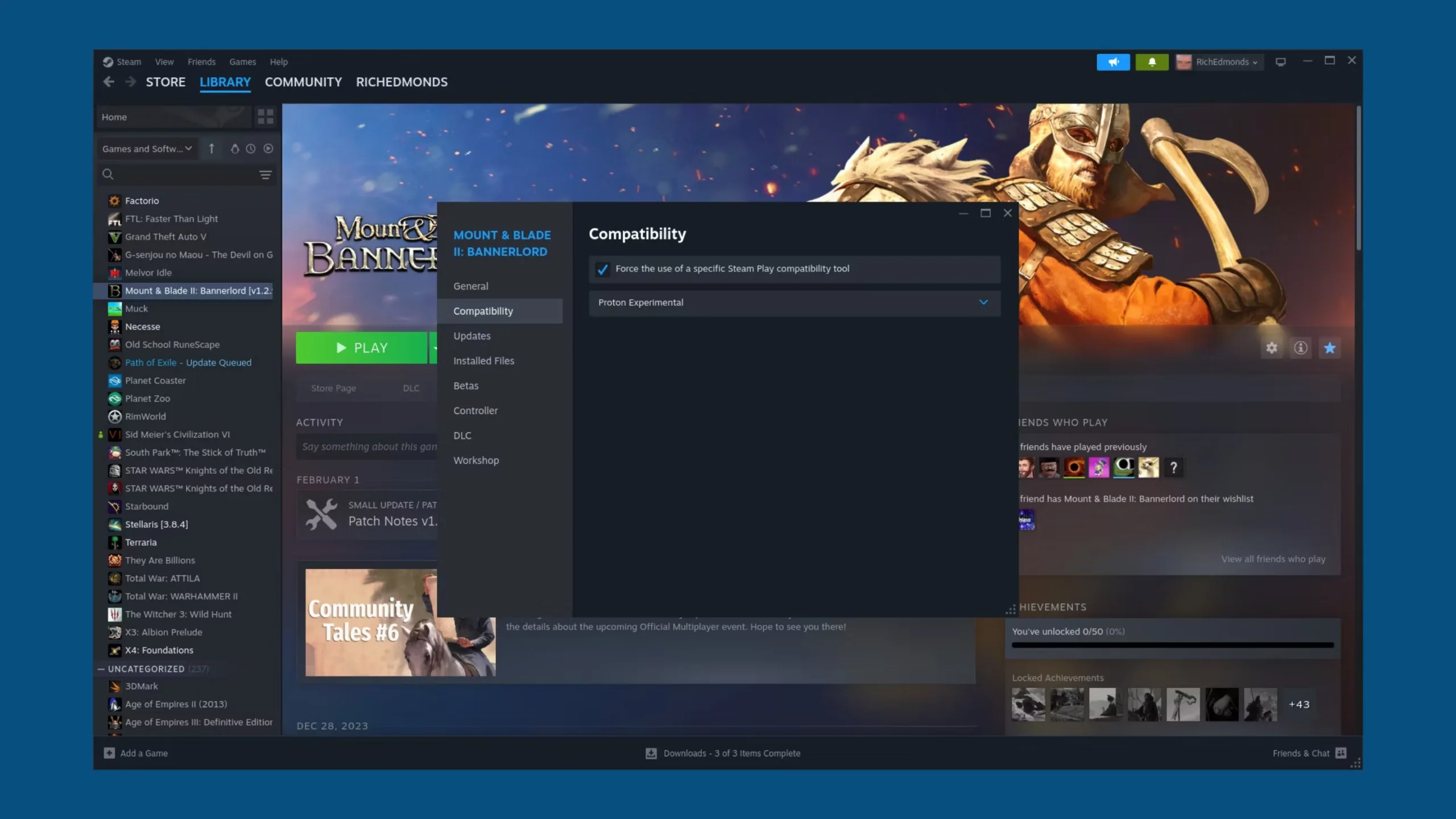Open the Proton Experimental dropdown
Image resolution: width=1456 pixels, height=819 pixels.
pos(795,303)
